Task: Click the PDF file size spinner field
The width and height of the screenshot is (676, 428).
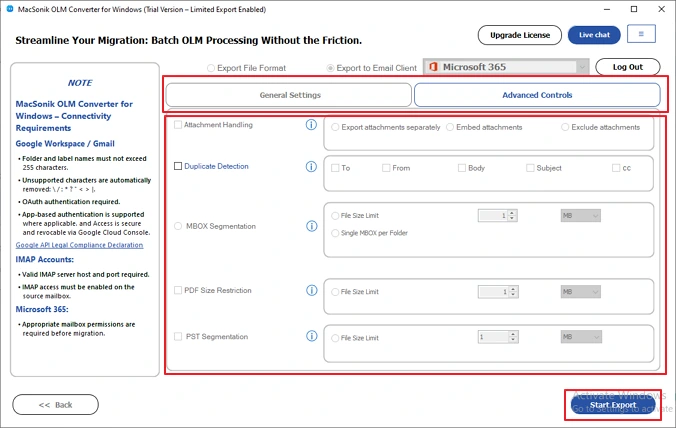Action: (498, 292)
